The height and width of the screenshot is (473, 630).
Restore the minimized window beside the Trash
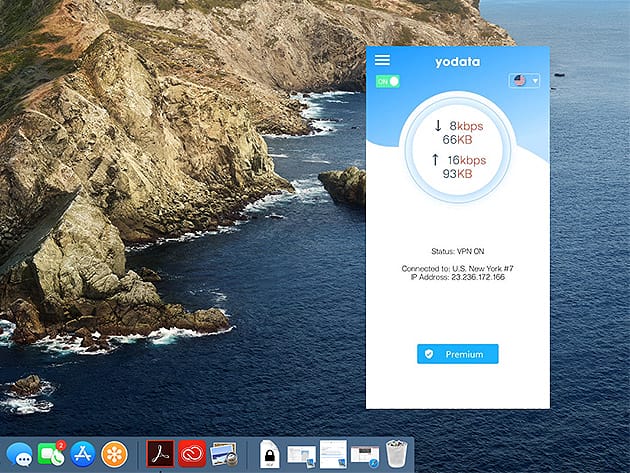pyautogui.click(x=366, y=455)
